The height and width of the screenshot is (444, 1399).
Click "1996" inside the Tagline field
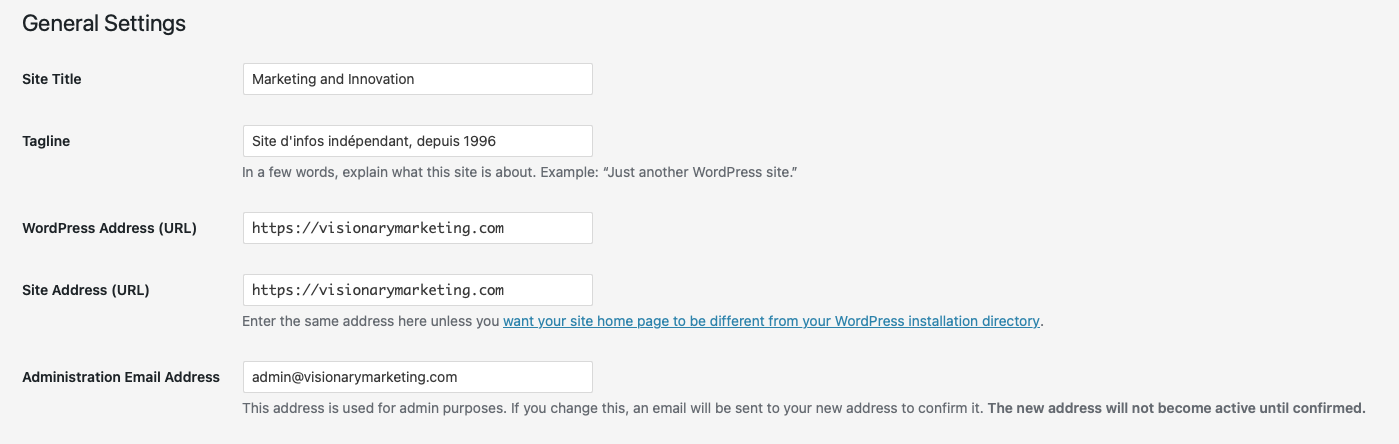[x=479, y=141]
